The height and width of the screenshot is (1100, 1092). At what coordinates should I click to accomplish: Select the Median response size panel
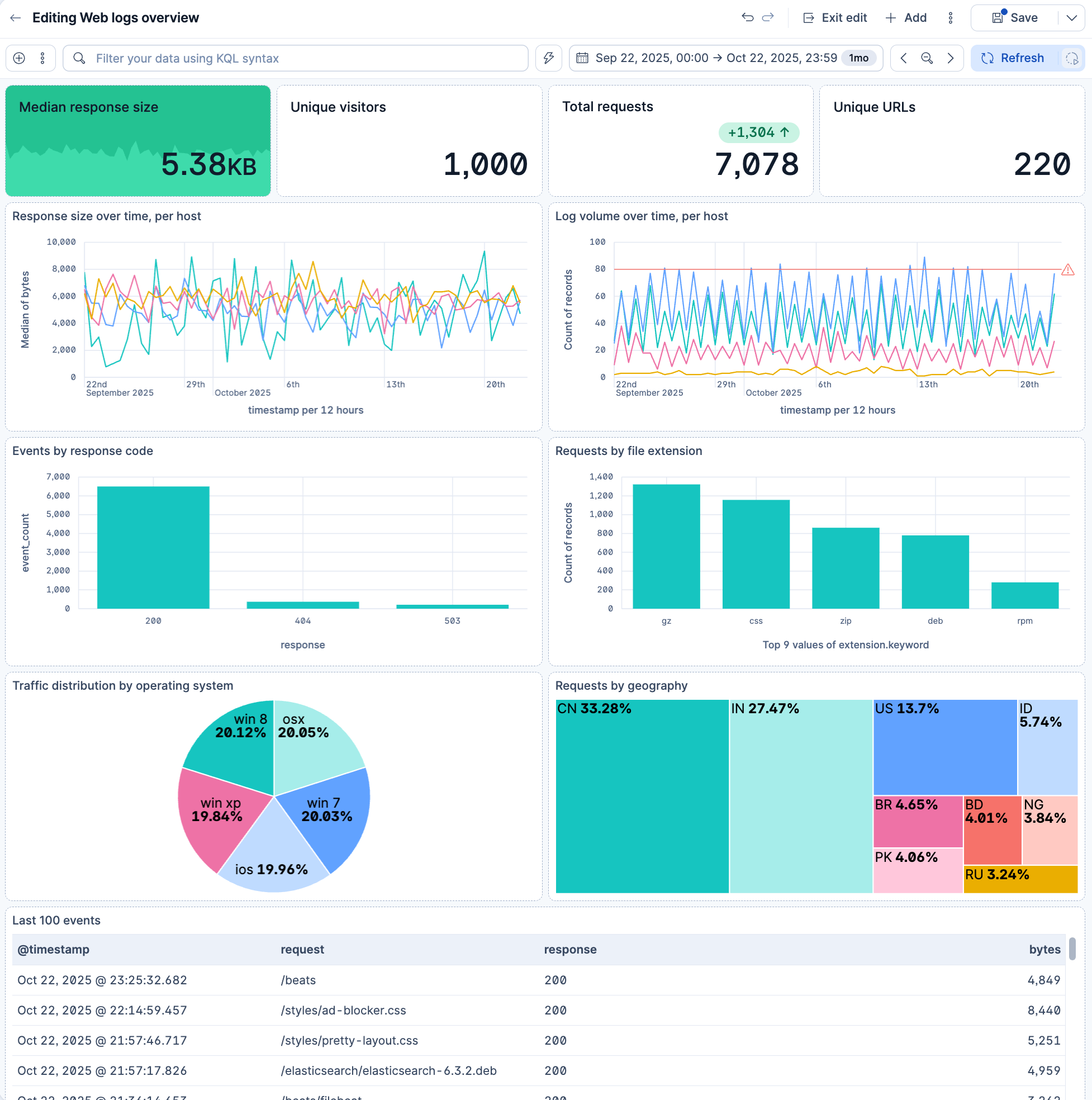pos(138,141)
